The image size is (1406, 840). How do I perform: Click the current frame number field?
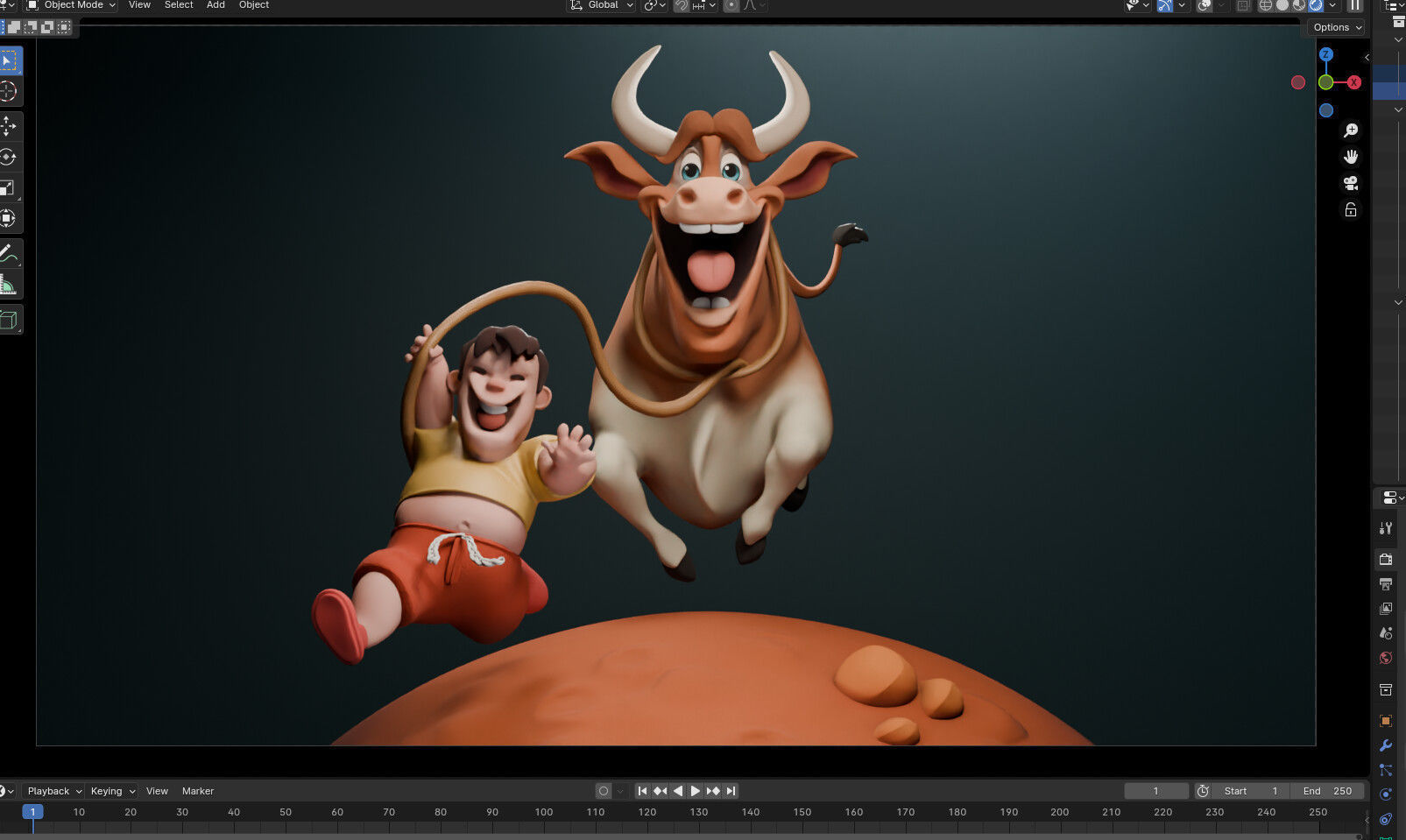click(x=1156, y=791)
